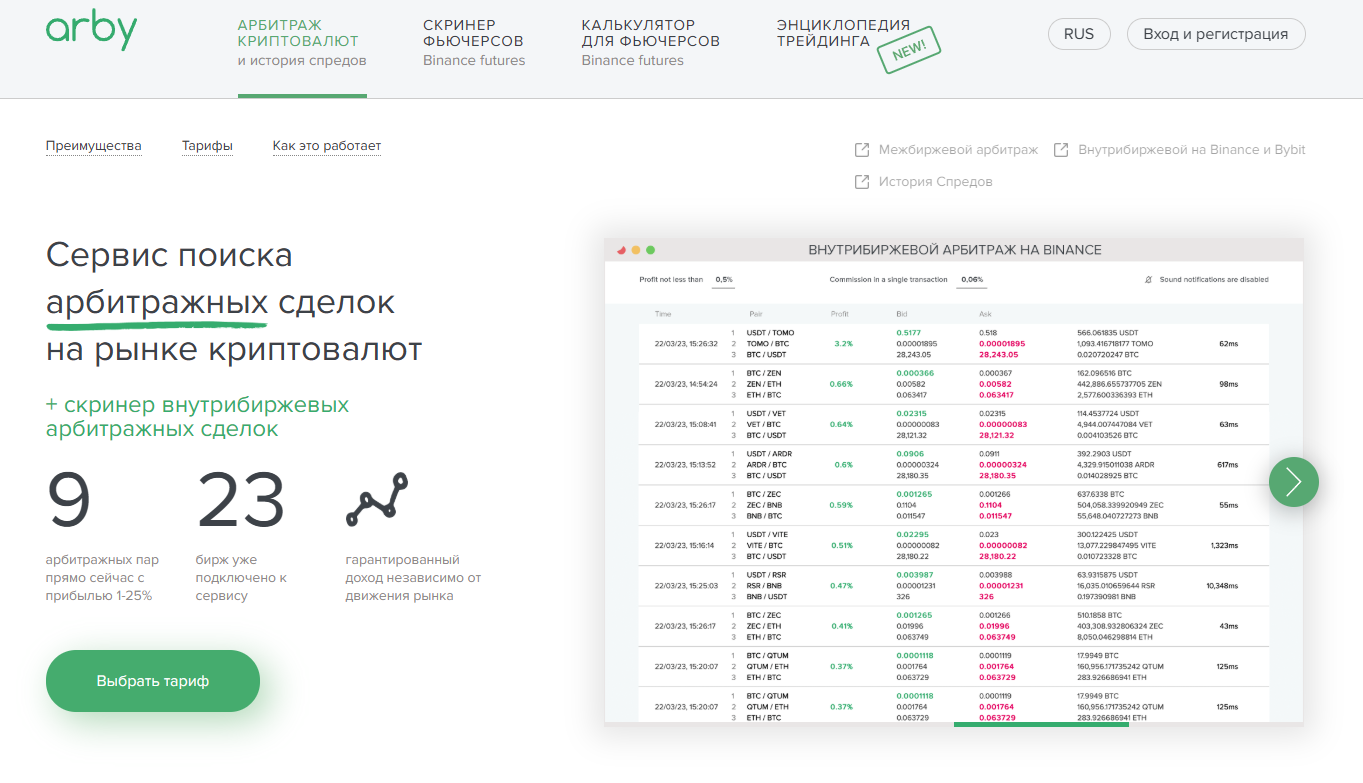Click the arby logo
Viewport: 1363px width, 783px height.
[91, 31]
